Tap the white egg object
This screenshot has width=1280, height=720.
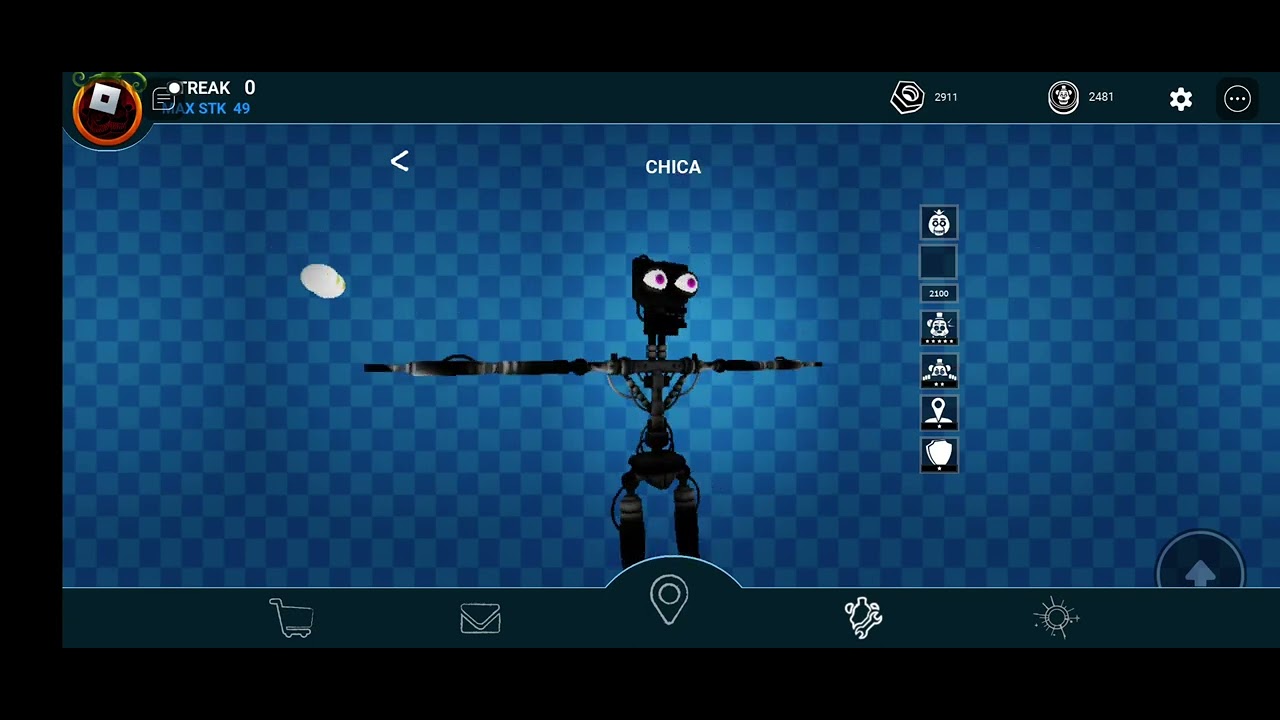[x=323, y=281]
